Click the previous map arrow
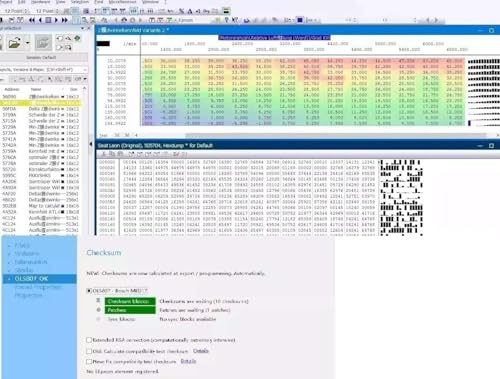Screen dimensions: 500x379 click(40, 20)
